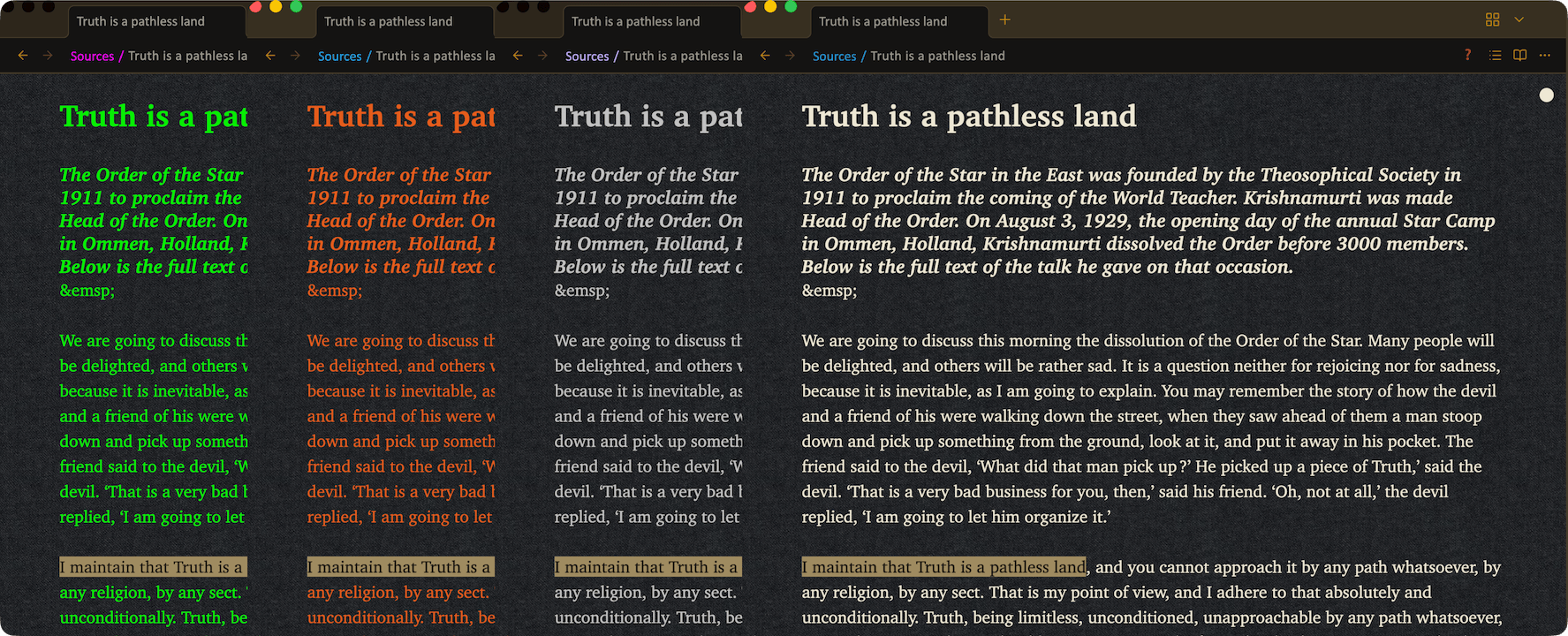Click highlighted 'I maintain that Truth is a pathless land'
This screenshot has width=1568, height=636.
[x=944, y=567]
